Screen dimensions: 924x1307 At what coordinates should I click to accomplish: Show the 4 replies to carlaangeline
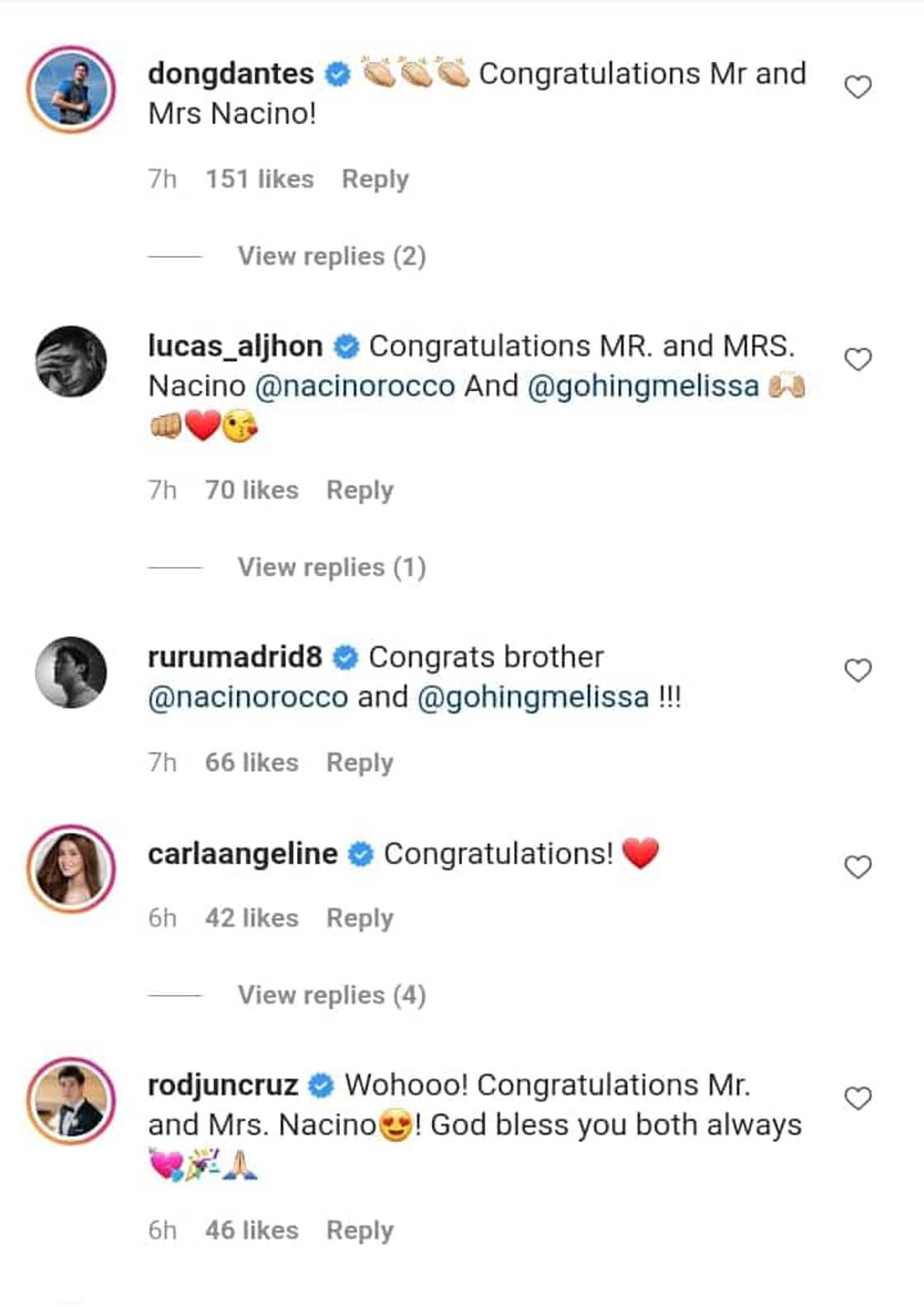(x=331, y=995)
